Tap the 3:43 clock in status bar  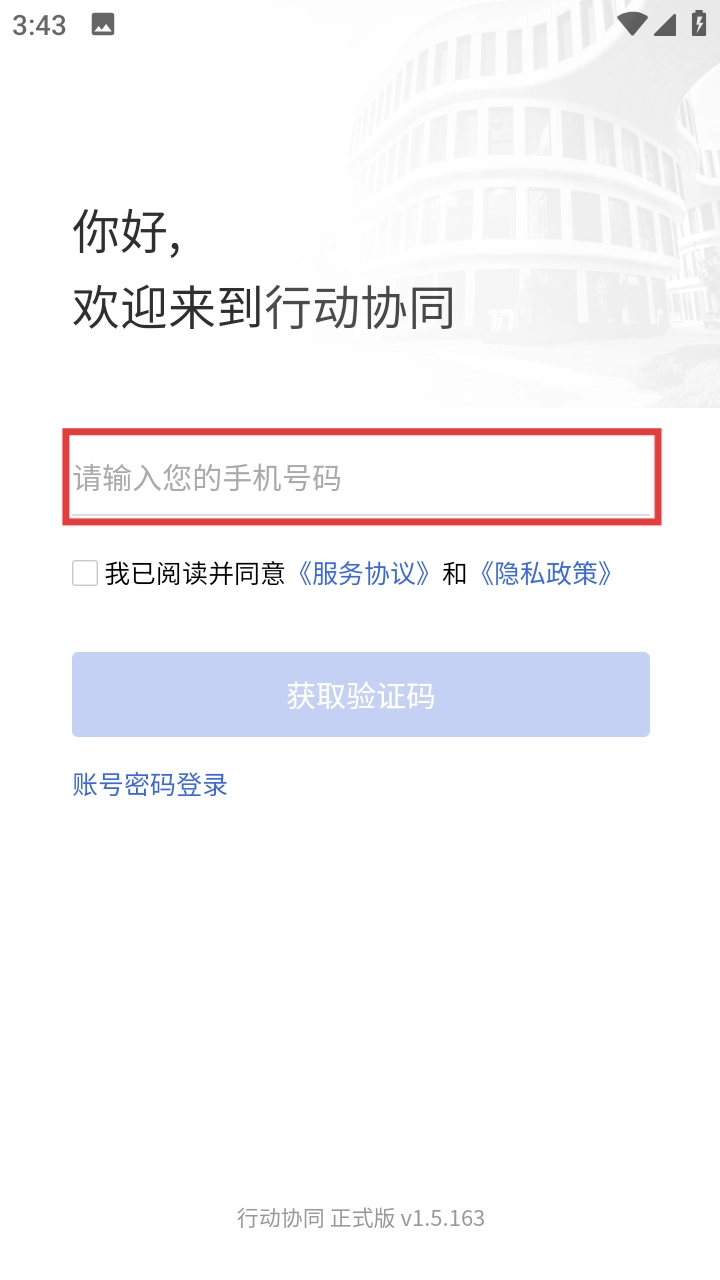coord(39,25)
